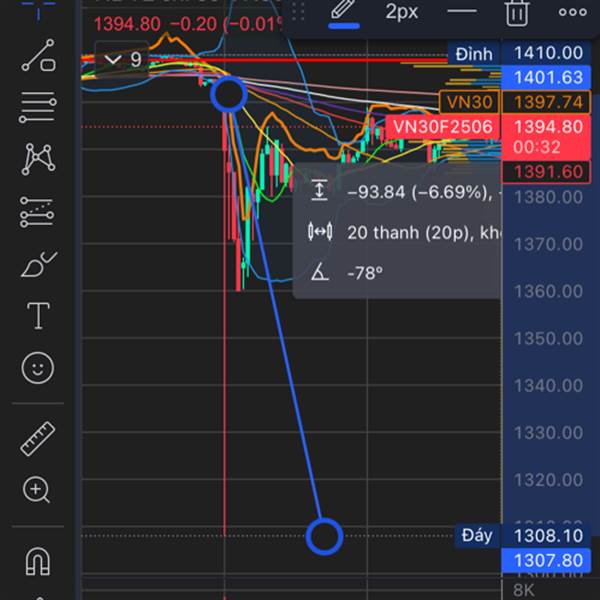Viewport: 600px width, 600px height.
Task: Select the trend line drawing tool
Action: 38,55
